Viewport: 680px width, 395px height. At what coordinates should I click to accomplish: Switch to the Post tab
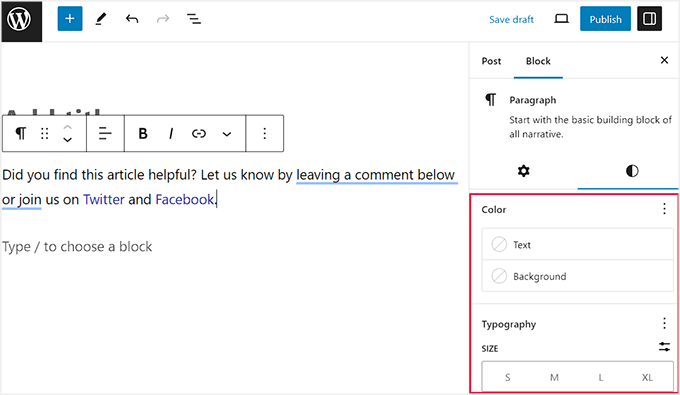coord(491,61)
